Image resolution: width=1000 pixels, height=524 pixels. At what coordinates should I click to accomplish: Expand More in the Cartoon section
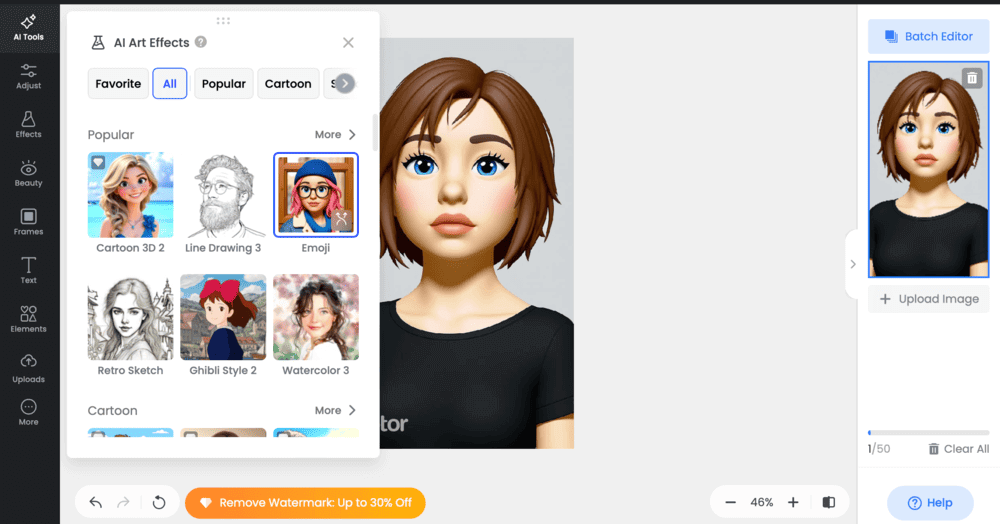(x=335, y=410)
